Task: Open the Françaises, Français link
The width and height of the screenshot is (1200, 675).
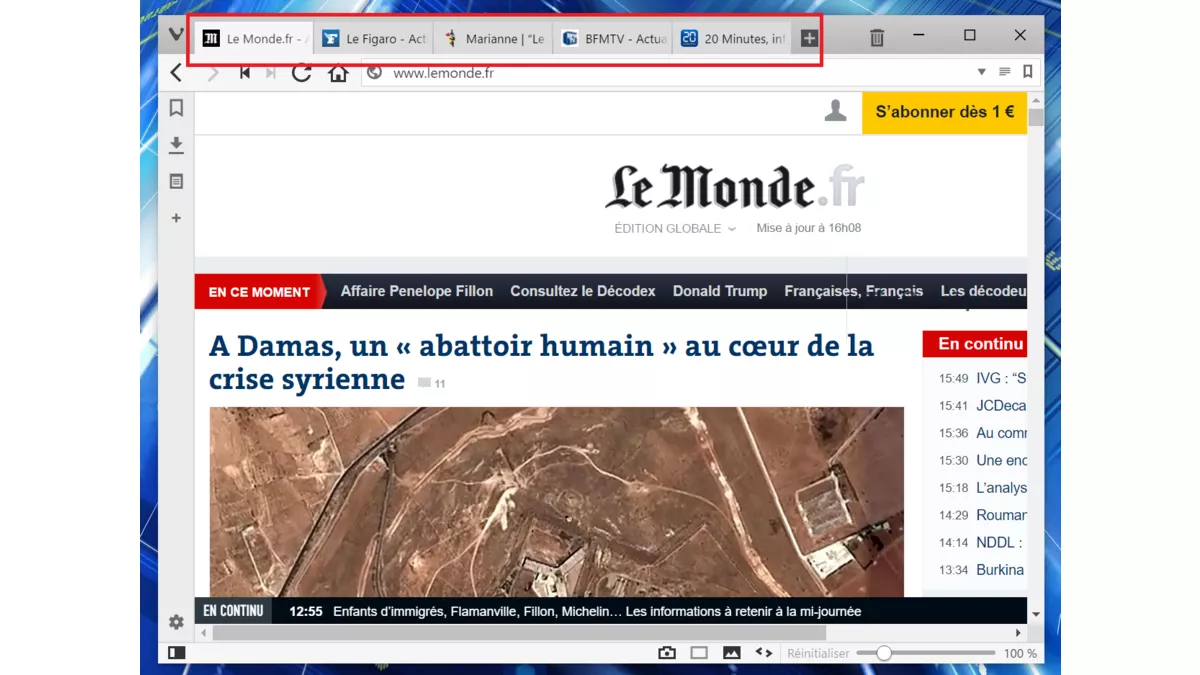Action: (x=853, y=291)
